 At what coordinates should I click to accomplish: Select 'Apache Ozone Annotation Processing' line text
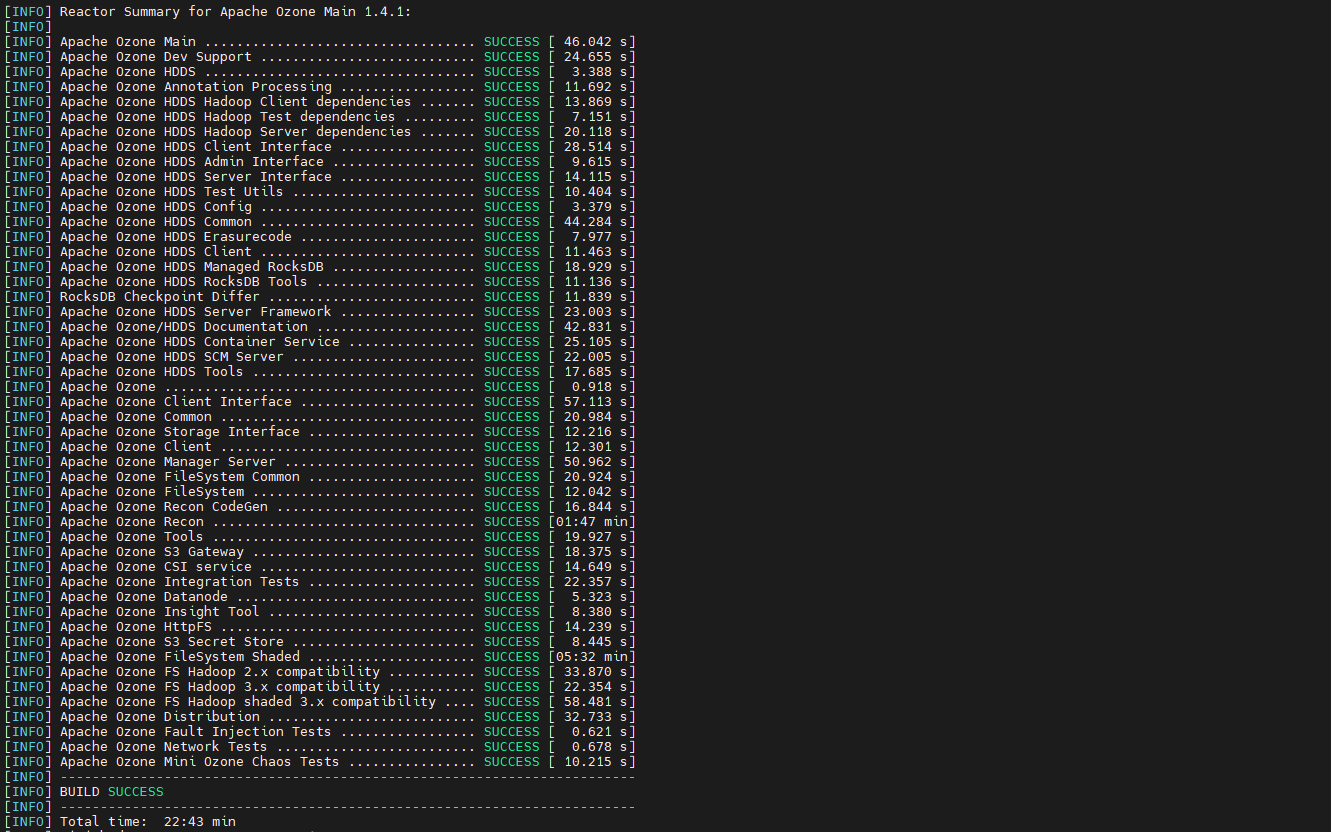click(x=196, y=87)
